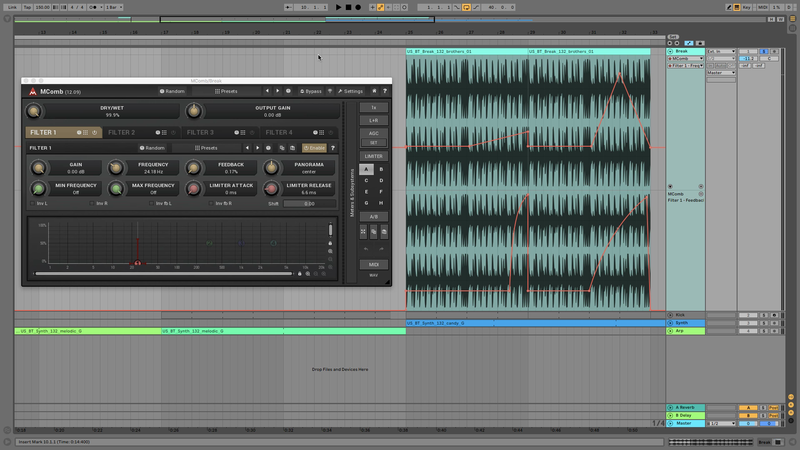Check the Inv fb R checkbox
The height and width of the screenshot is (450, 800).
pyautogui.click(x=211, y=203)
